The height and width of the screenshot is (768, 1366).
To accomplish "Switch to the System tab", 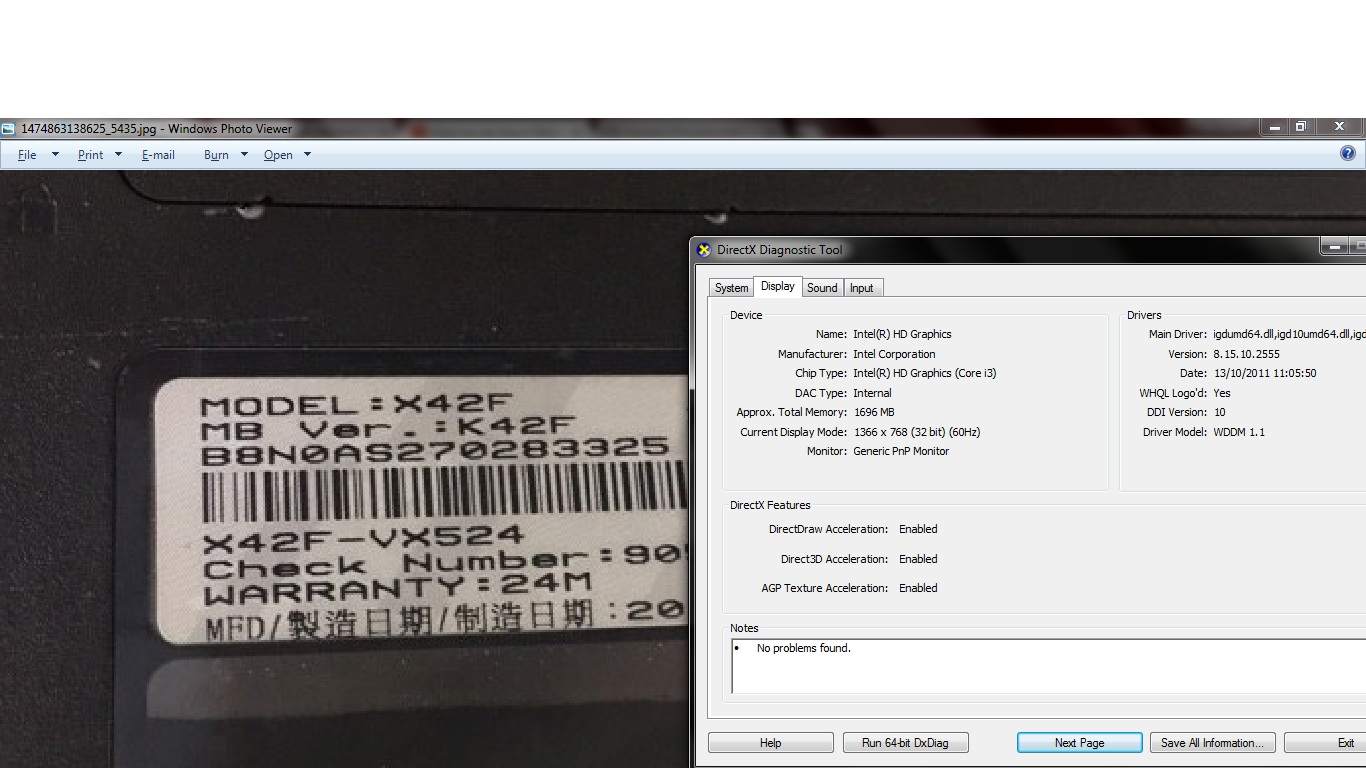I will pyautogui.click(x=731, y=288).
